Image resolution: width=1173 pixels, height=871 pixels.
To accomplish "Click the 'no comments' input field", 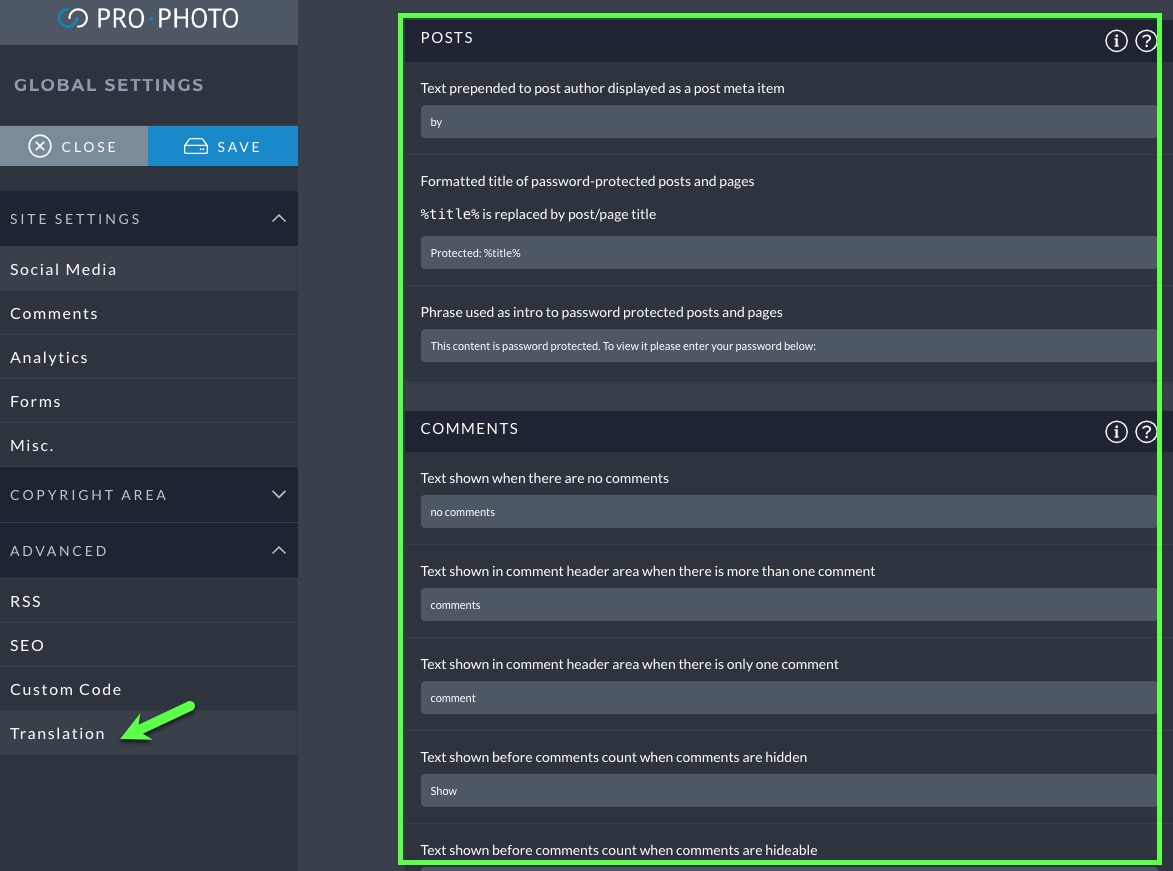I will 788,512.
